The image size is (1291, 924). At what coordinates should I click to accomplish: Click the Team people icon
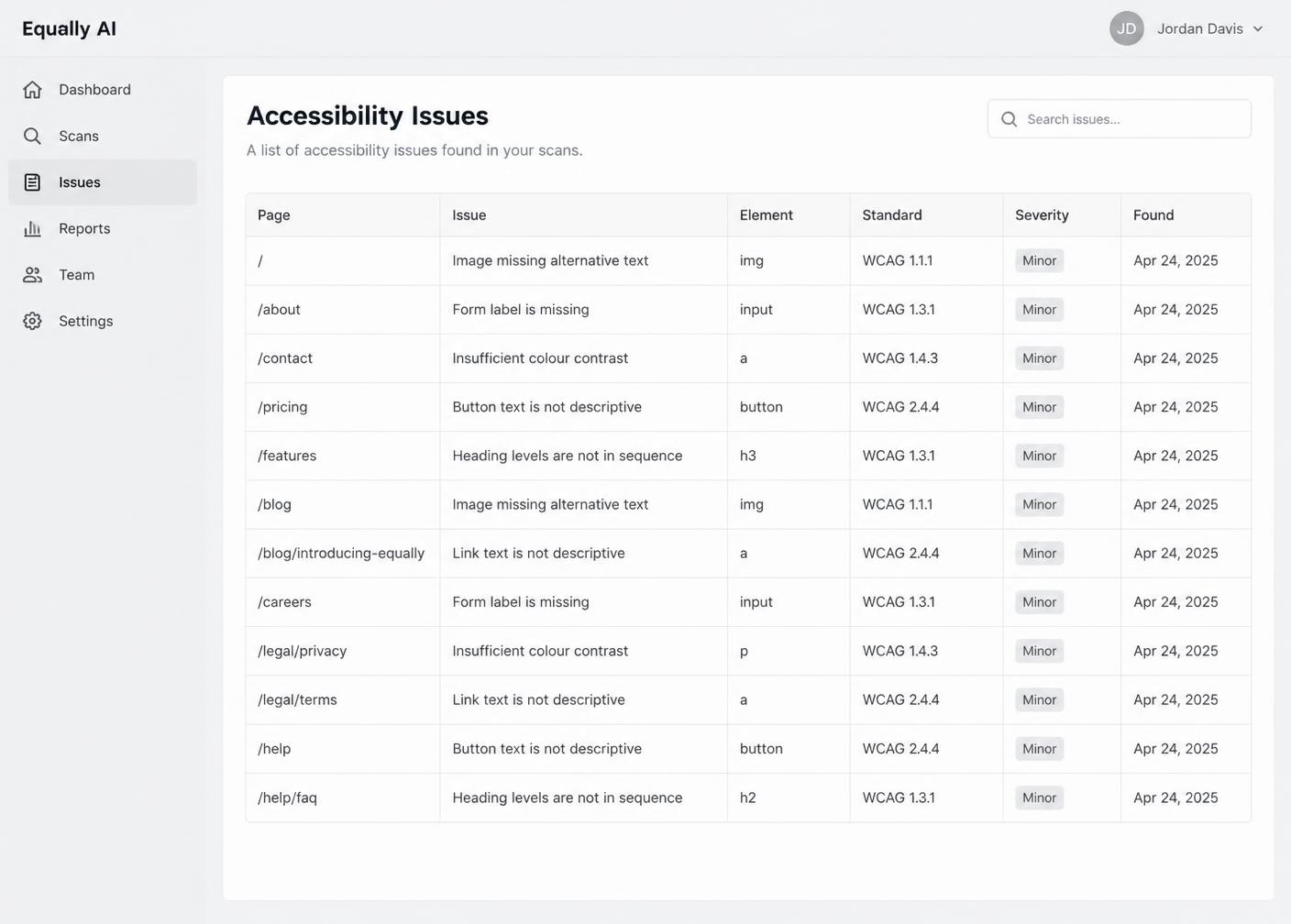coord(32,275)
